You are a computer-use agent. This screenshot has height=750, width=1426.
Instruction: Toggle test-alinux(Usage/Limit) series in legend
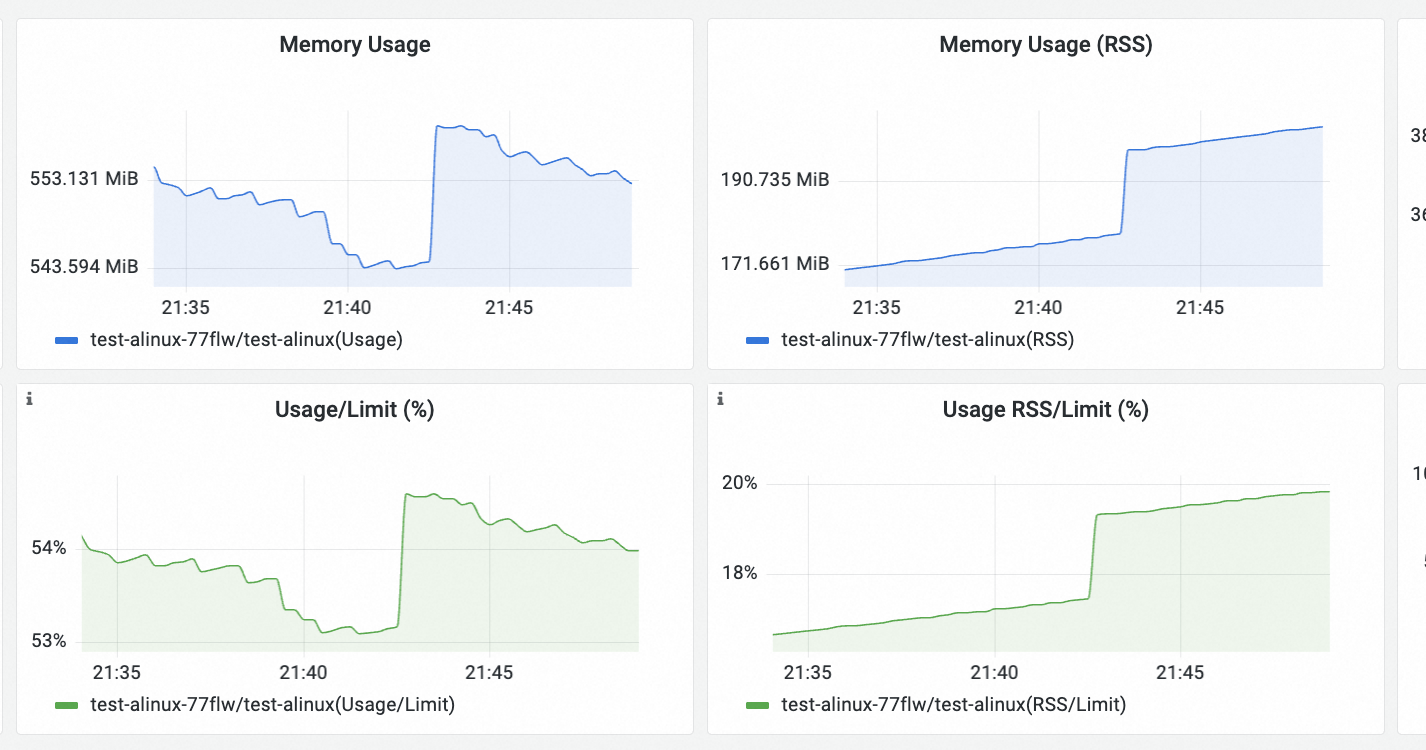(x=273, y=705)
